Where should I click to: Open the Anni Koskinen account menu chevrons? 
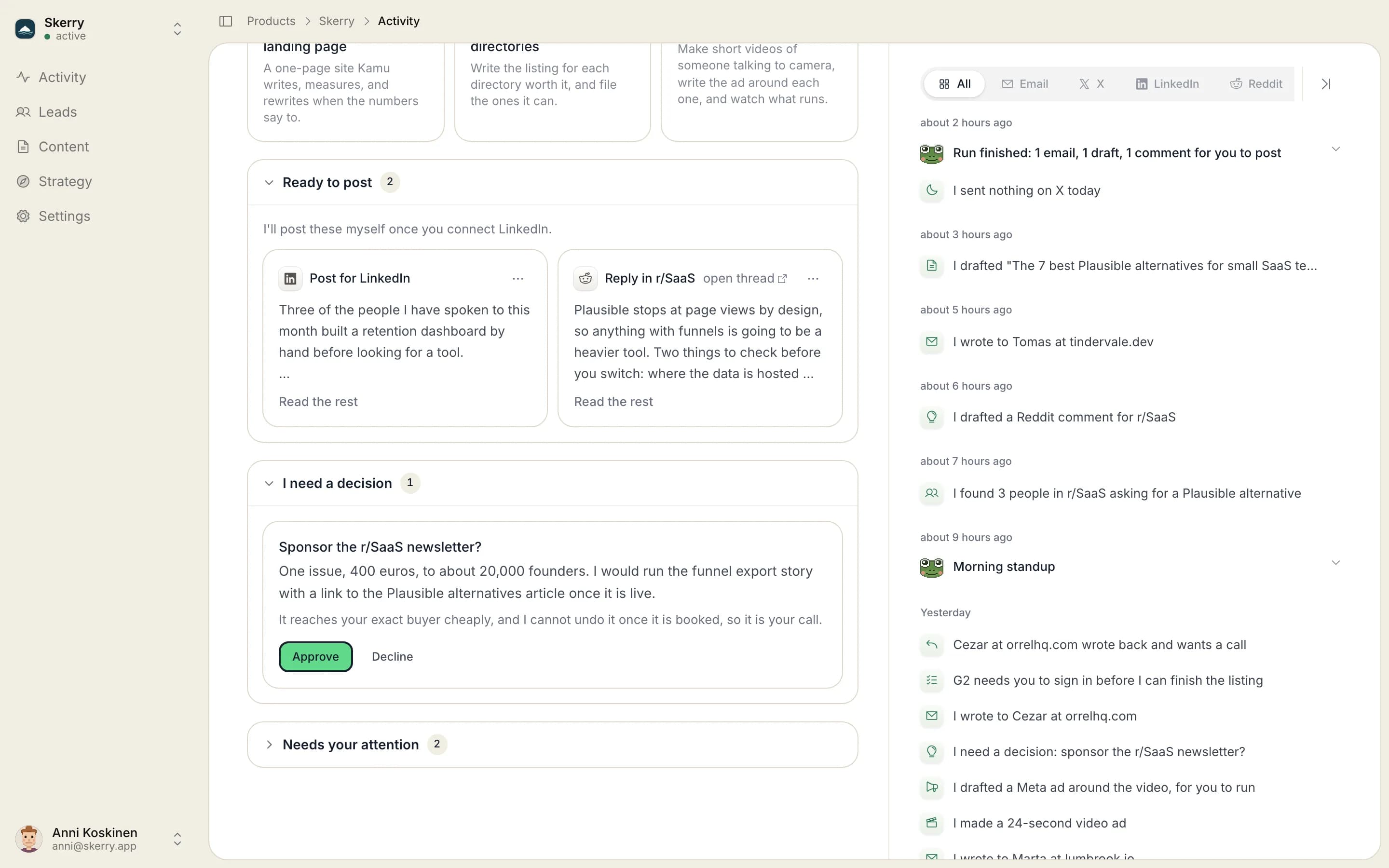click(x=177, y=839)
